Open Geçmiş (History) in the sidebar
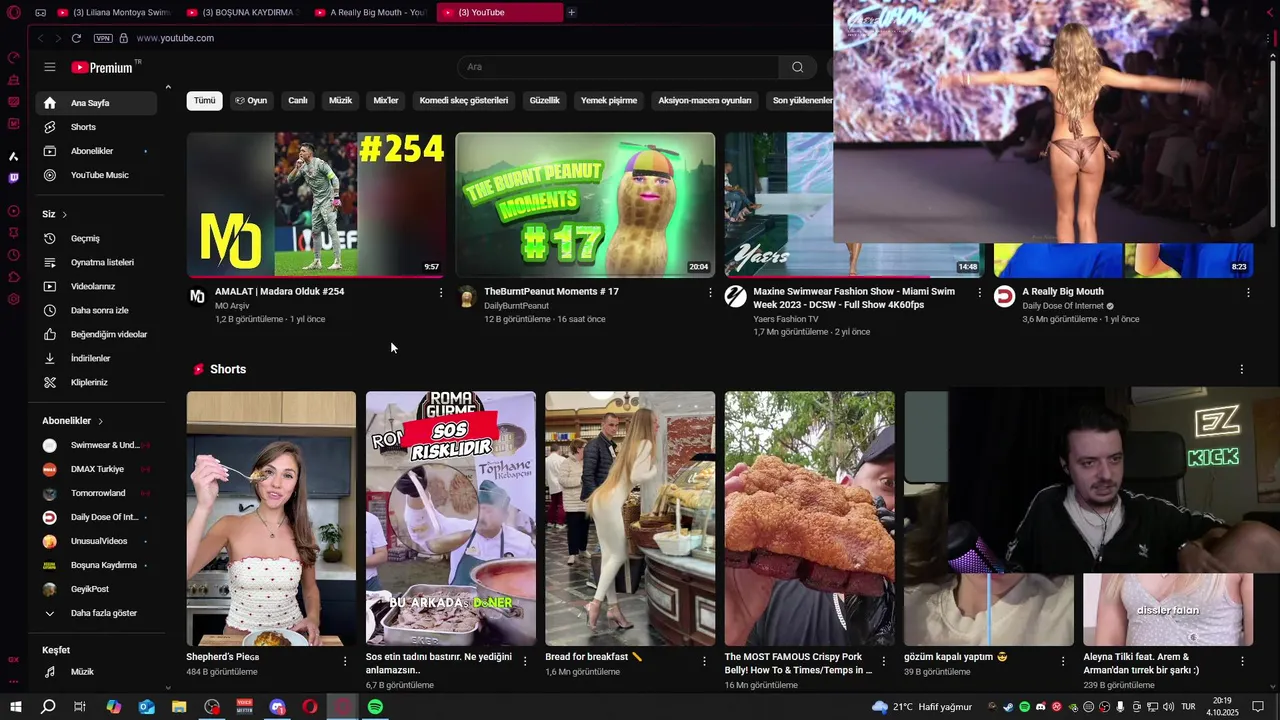Viewport: 1280px width, 720px height. point(96,238)
